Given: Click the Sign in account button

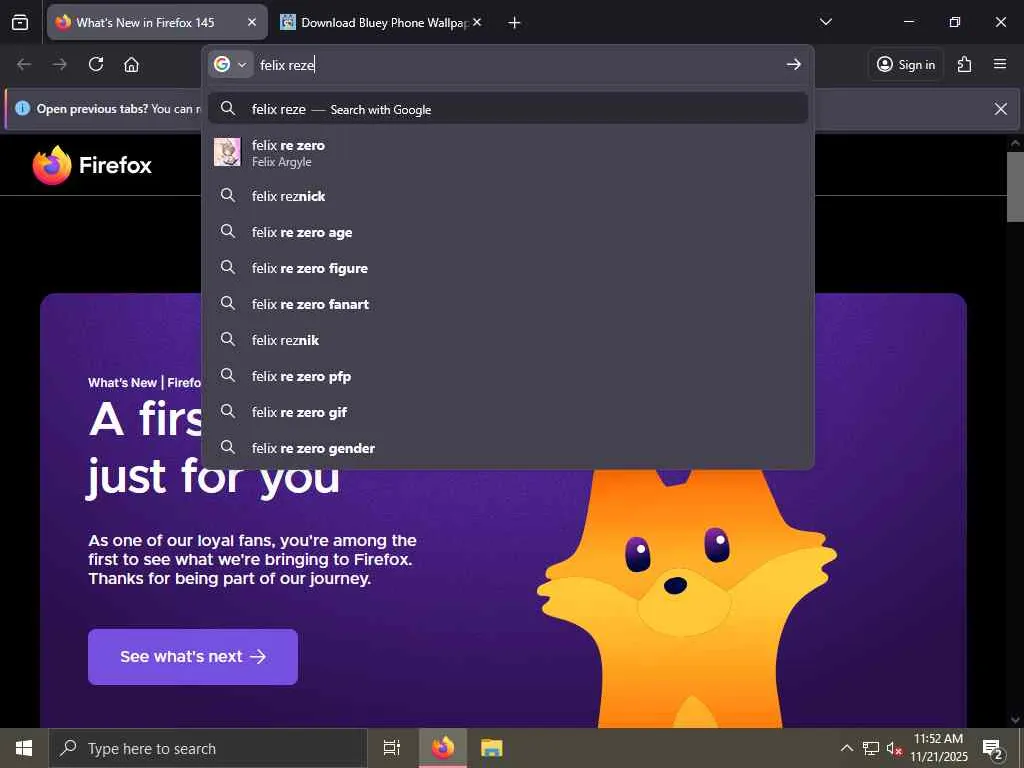Looking at the screenshot, I should pos(906,64).
